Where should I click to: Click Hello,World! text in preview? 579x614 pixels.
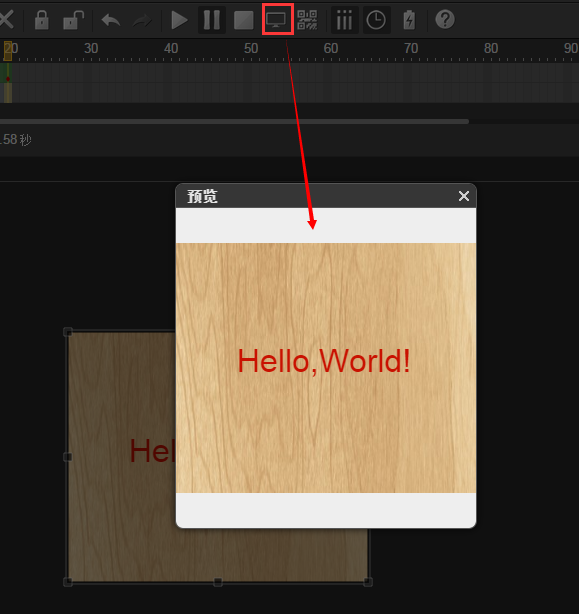(x=324, y=361)
